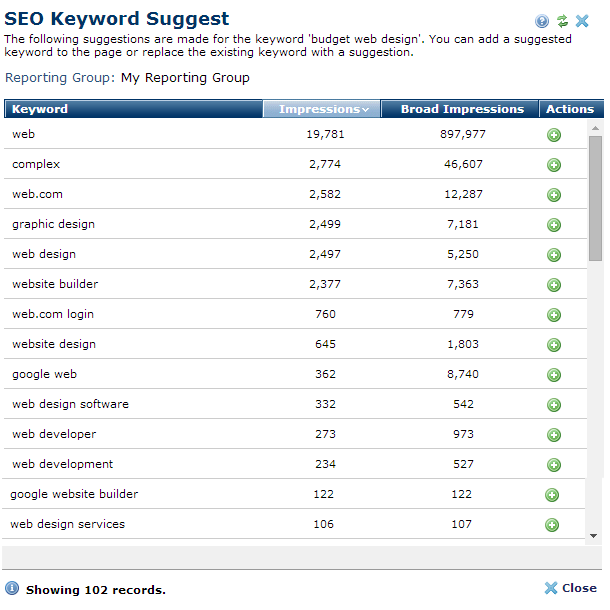Click the scrollbar up arrow
Screen dimensions: 610x610
point(595,128)
